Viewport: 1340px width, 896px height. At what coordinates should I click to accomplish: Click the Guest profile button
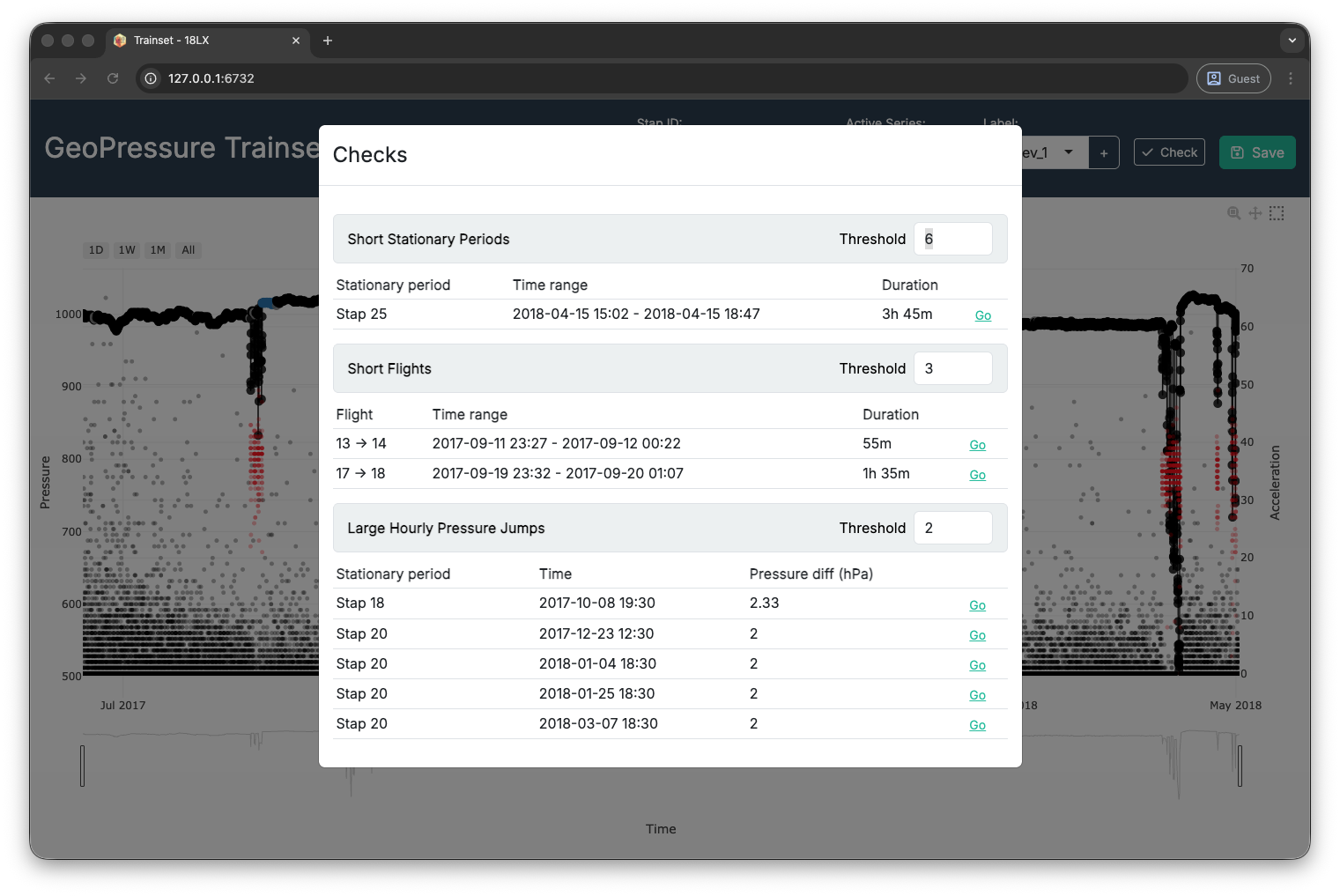click(x=1233, y=78)
